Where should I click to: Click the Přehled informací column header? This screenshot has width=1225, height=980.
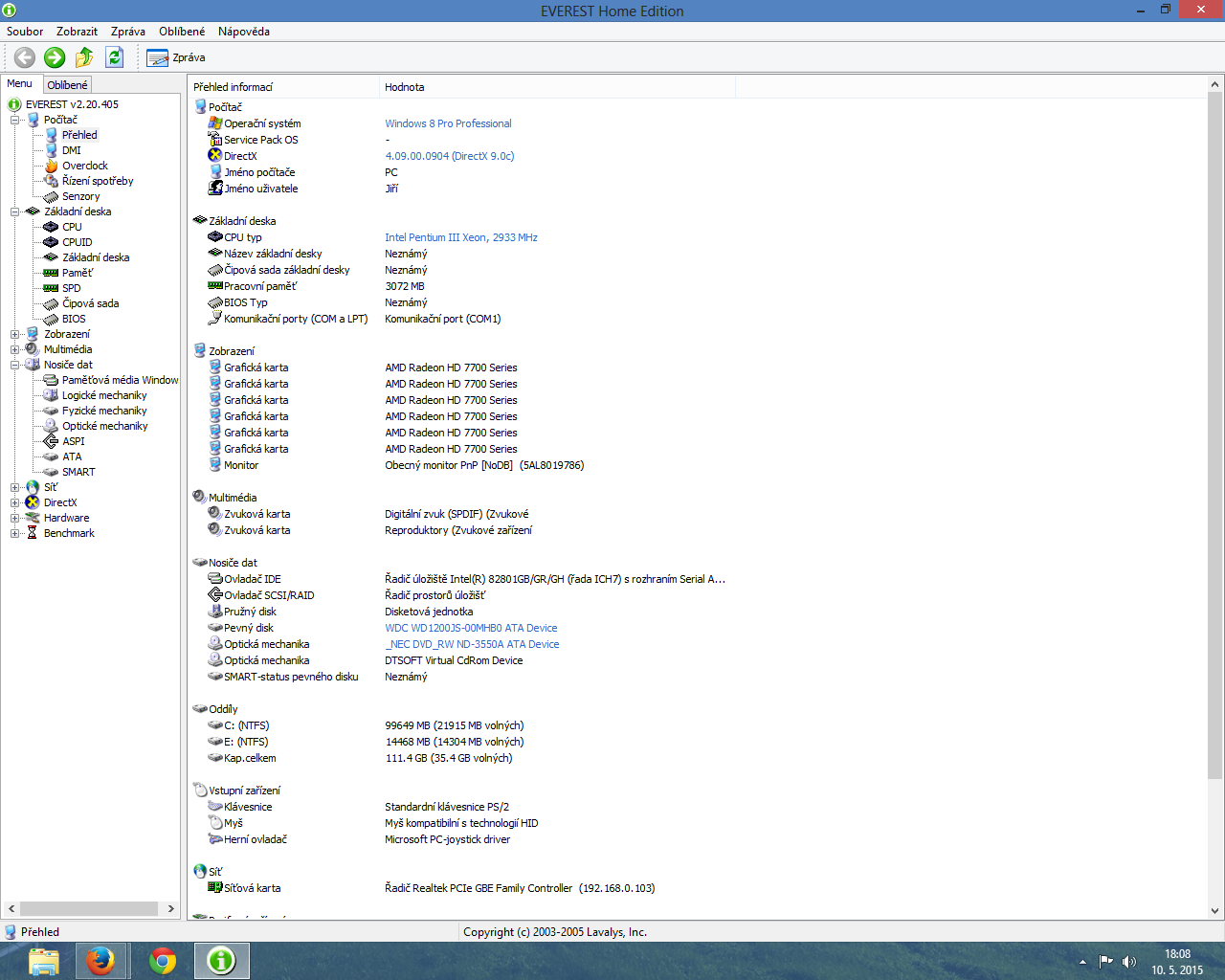284,87
